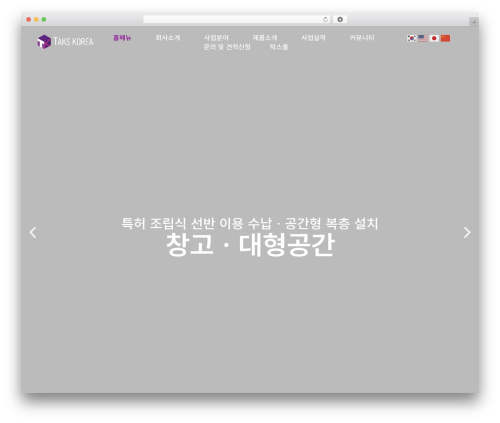Viewport: 500px width, 423px height.
Task: Open the 커뮤니티 menu item
Action: tap(362, 38)
